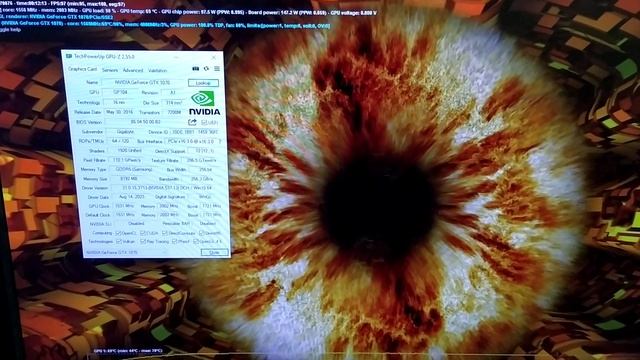The image size is (640, 360).
Task: Open the GPU-Z hamburger menu
Action: [217, 69]
